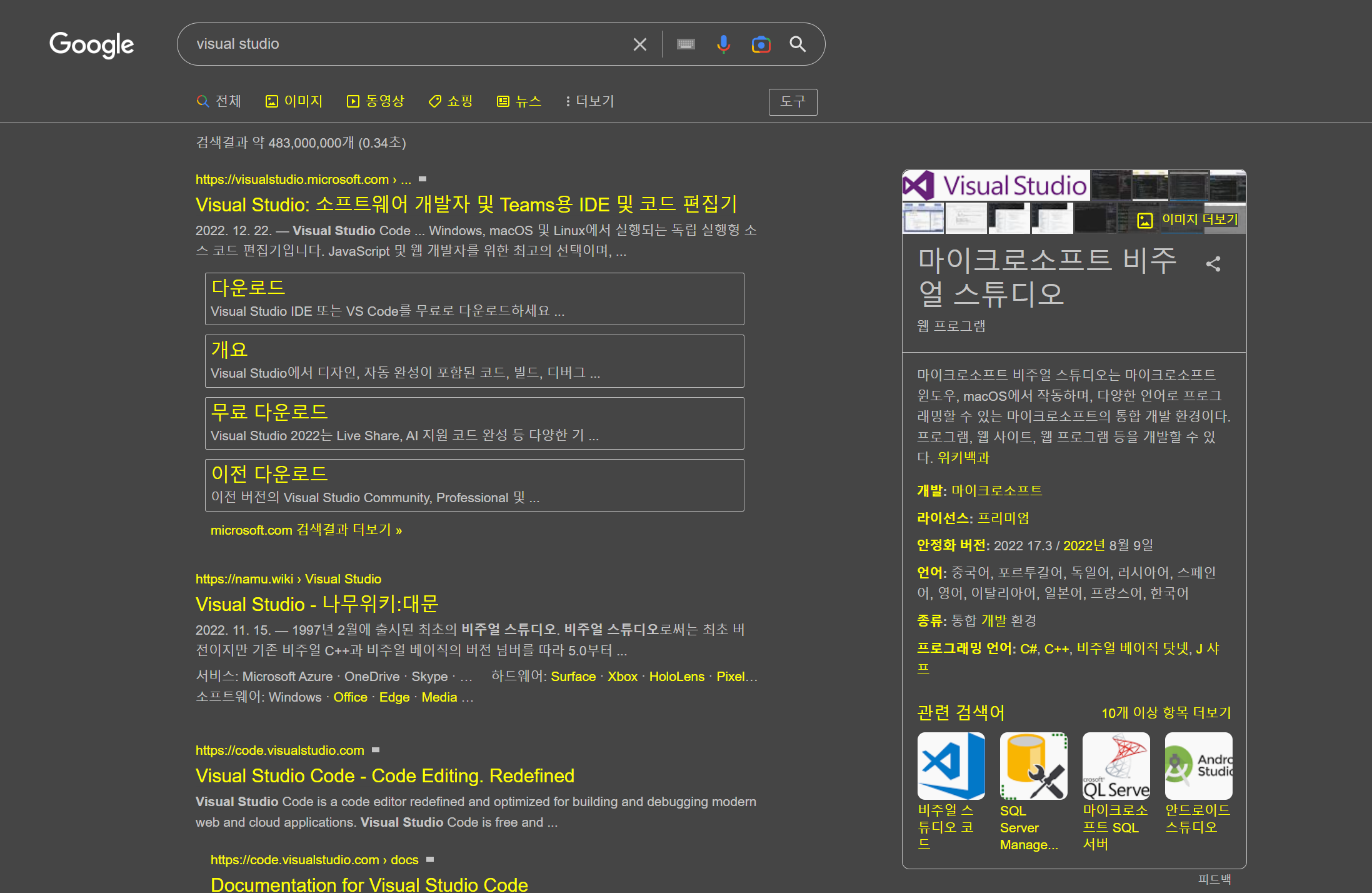Open the on-screen keyboard icon

click(x=686, y=44)
